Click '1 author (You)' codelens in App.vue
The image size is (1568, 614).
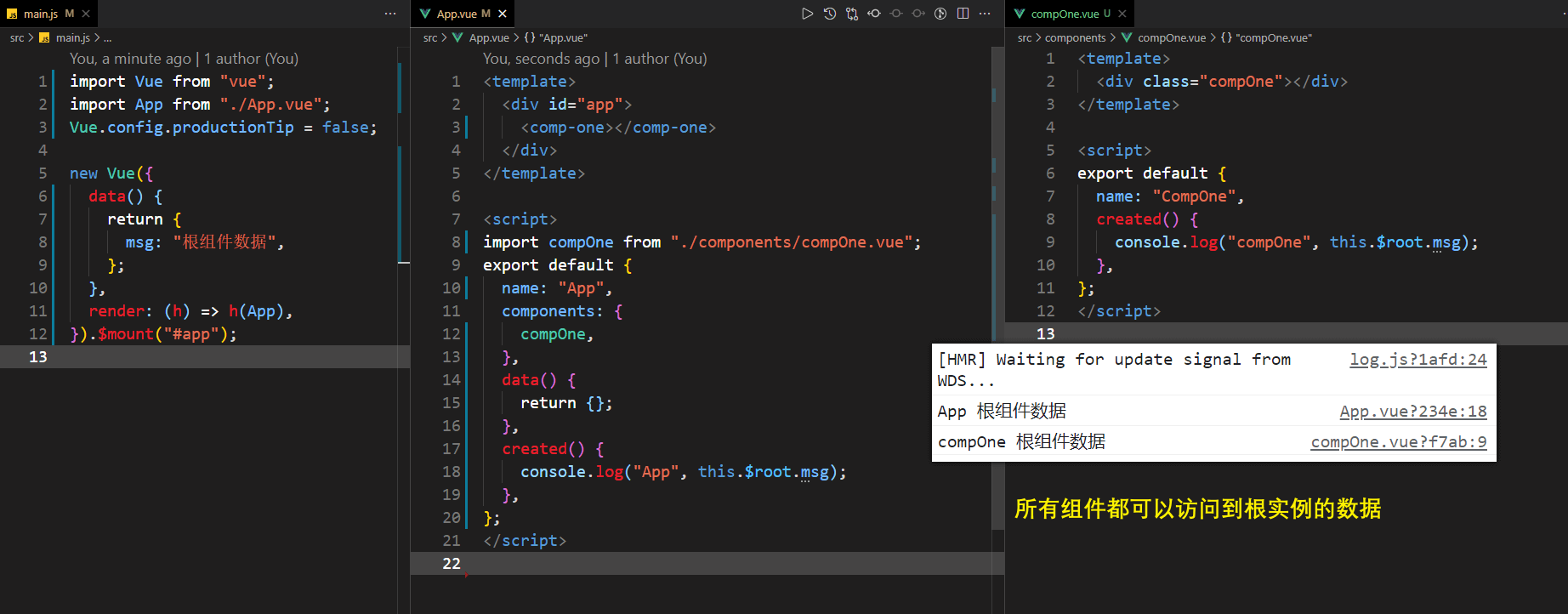(x=660, y=59)
